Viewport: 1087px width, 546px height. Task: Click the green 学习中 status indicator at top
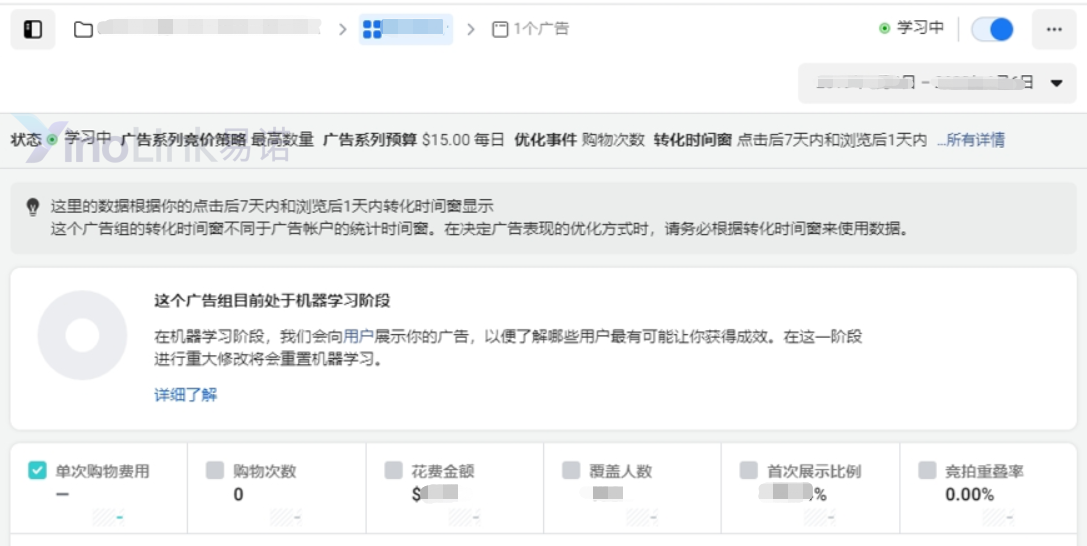pyautogui.click(x=912, y=28)
